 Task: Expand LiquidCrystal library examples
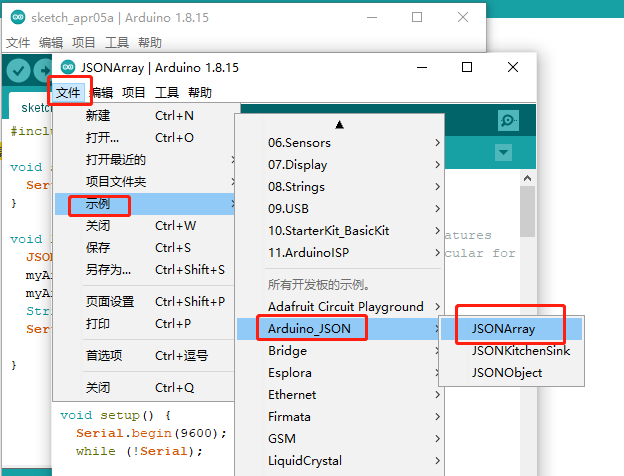(x=340, y=460)
